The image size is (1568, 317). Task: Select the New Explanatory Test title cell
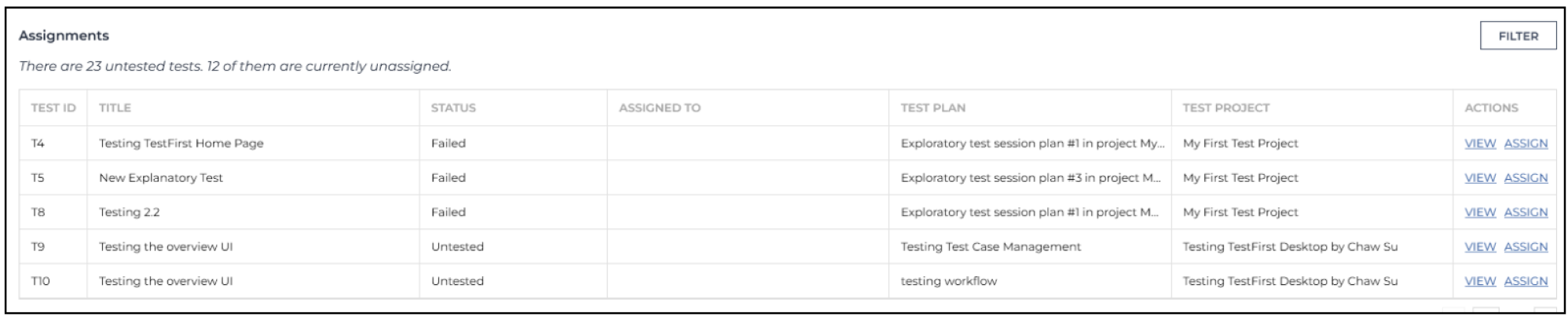coord(253,178)
